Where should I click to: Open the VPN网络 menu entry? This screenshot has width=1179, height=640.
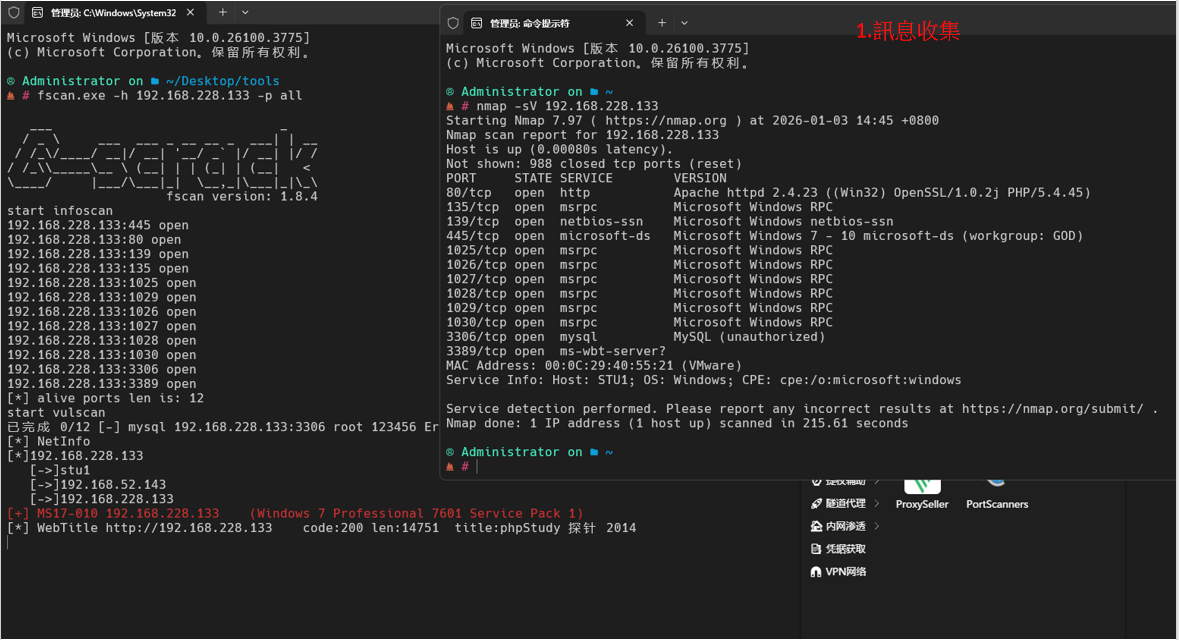(838, 572)
